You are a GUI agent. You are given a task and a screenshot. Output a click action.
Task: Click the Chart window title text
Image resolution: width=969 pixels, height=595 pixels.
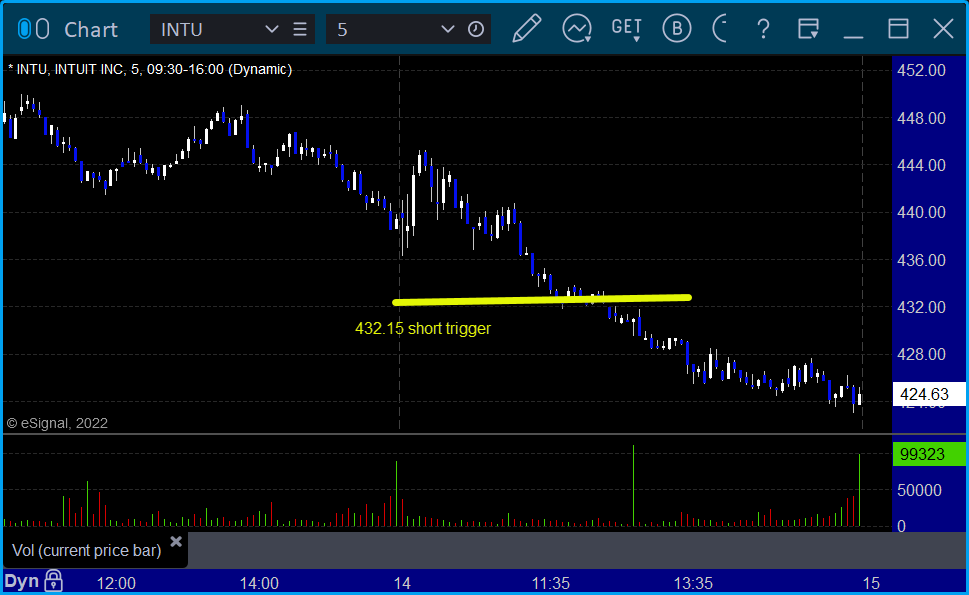91,29
